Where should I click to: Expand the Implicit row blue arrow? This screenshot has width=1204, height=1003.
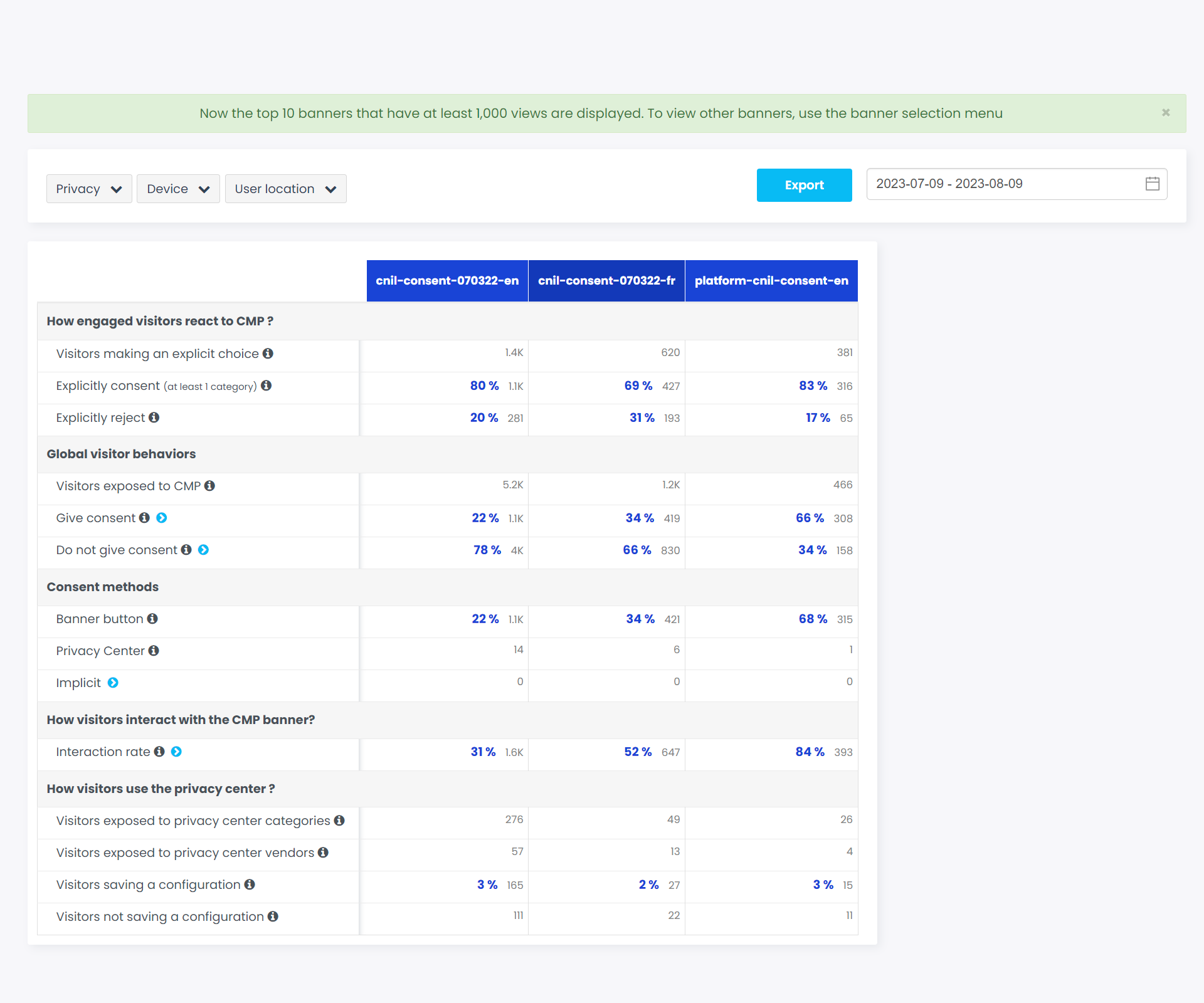click(x=113, y=683)
